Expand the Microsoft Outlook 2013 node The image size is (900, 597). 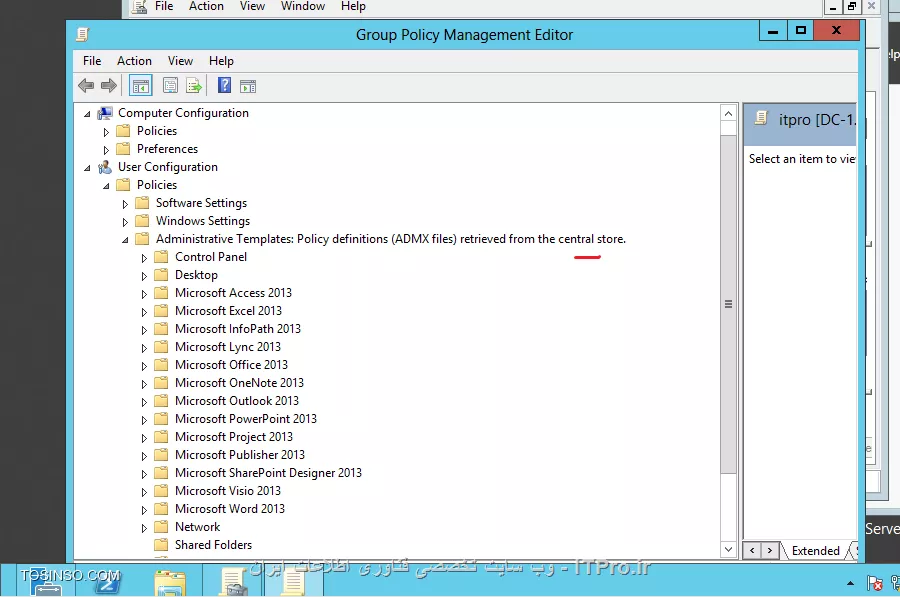pyautogui.click(x=144, y=402)
